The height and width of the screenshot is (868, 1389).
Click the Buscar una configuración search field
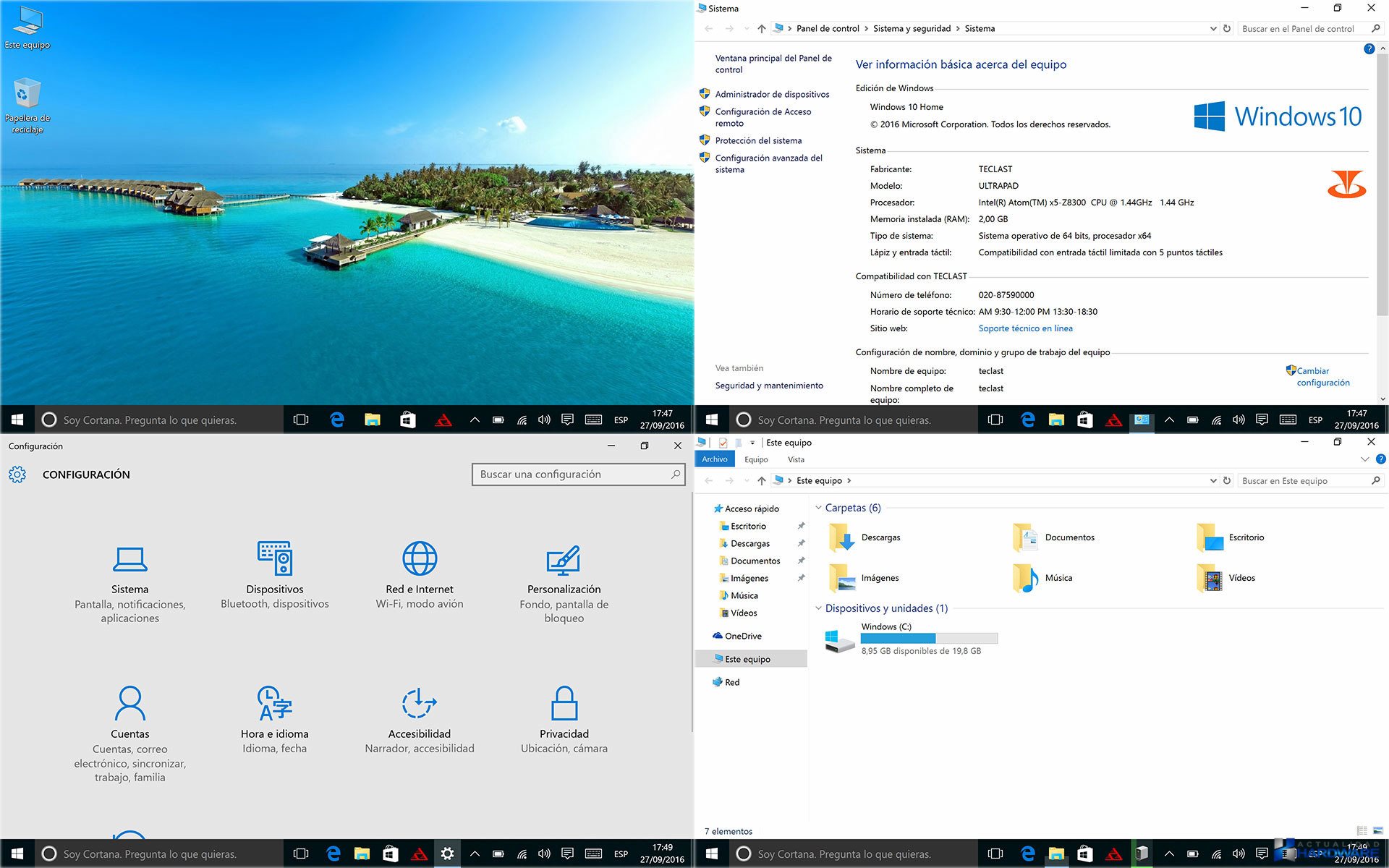(x=572, y=475)
